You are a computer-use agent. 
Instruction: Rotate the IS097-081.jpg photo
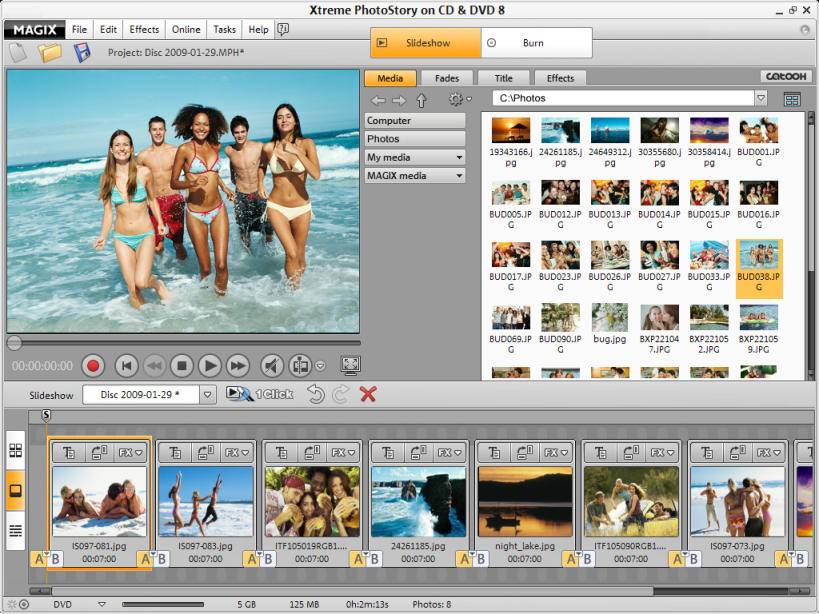pyautogui.click(x=99, y=453)
